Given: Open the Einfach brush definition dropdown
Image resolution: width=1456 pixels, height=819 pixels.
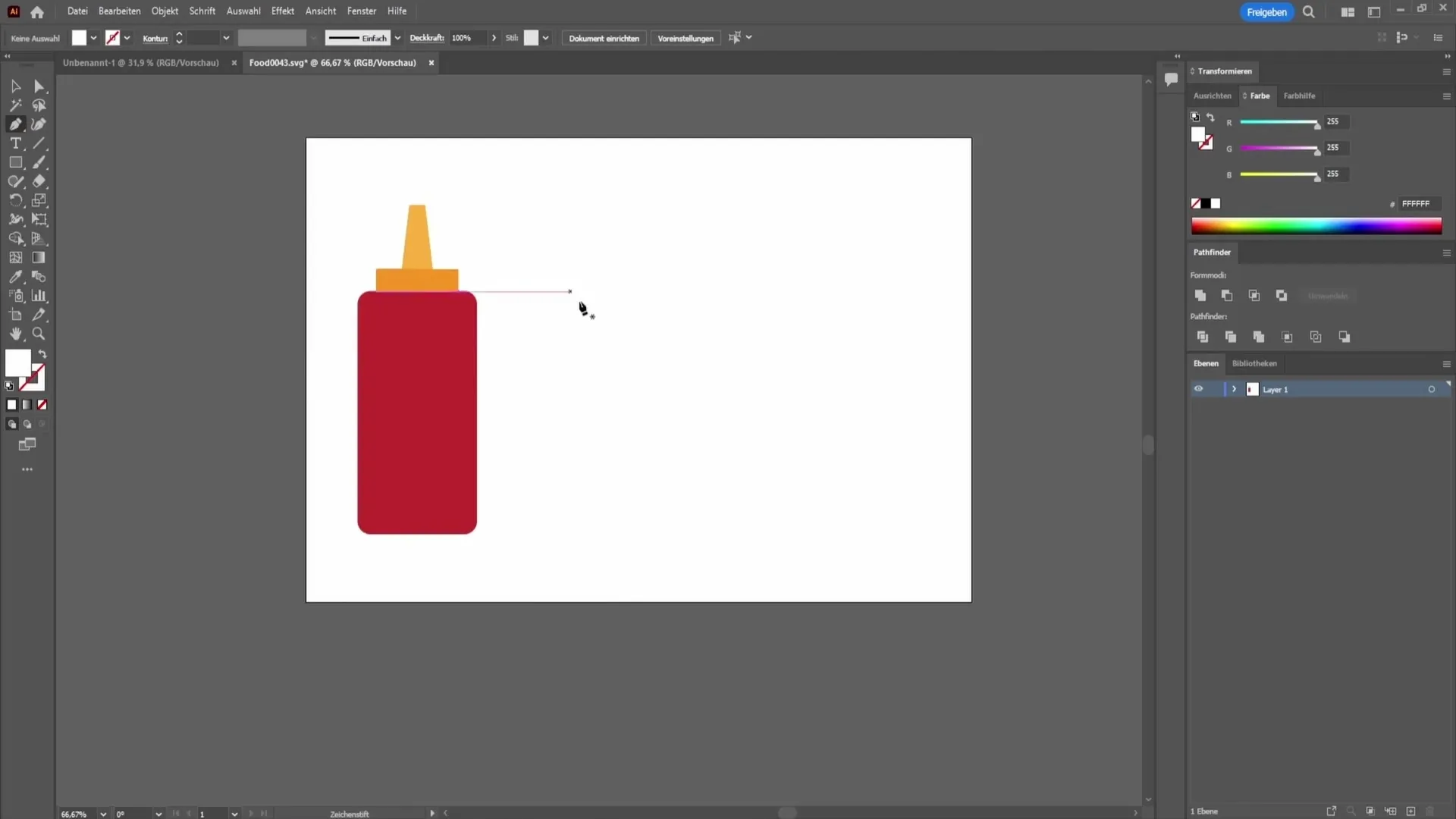Looking at the screenshot, I should (397, 38).
